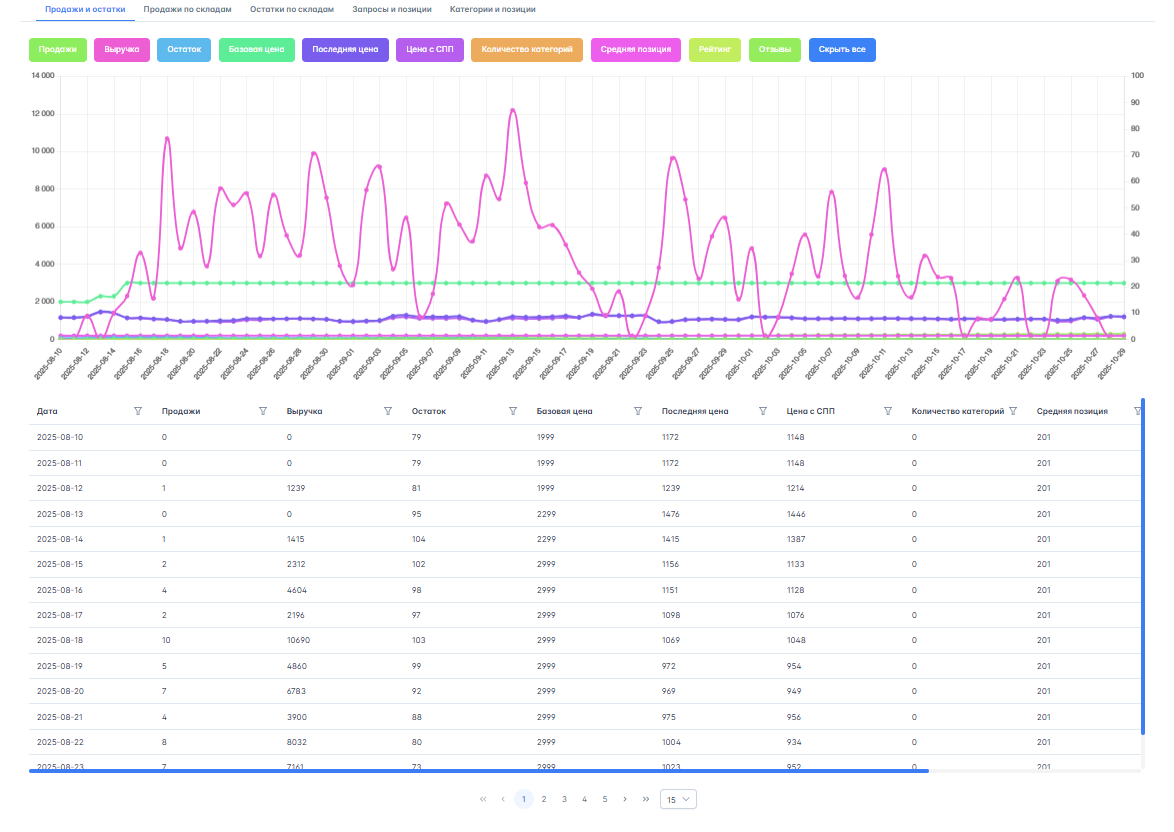Open filter icon for Остаток column

(x=513, y=411)
